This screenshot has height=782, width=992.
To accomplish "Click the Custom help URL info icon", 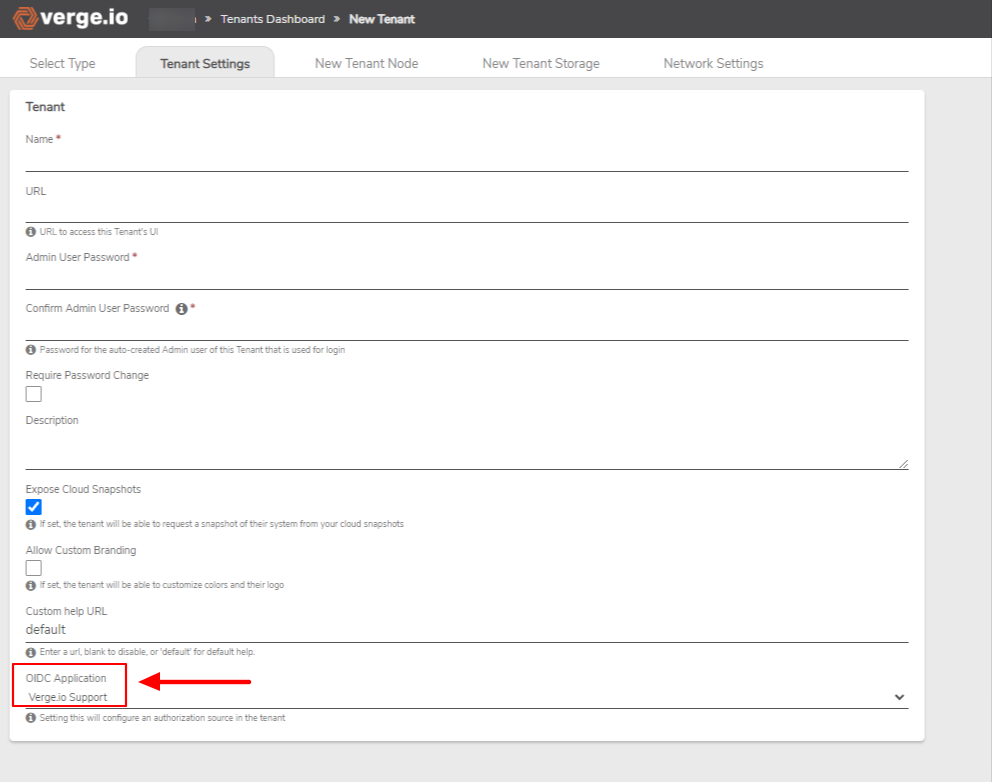I will [31, 651].
